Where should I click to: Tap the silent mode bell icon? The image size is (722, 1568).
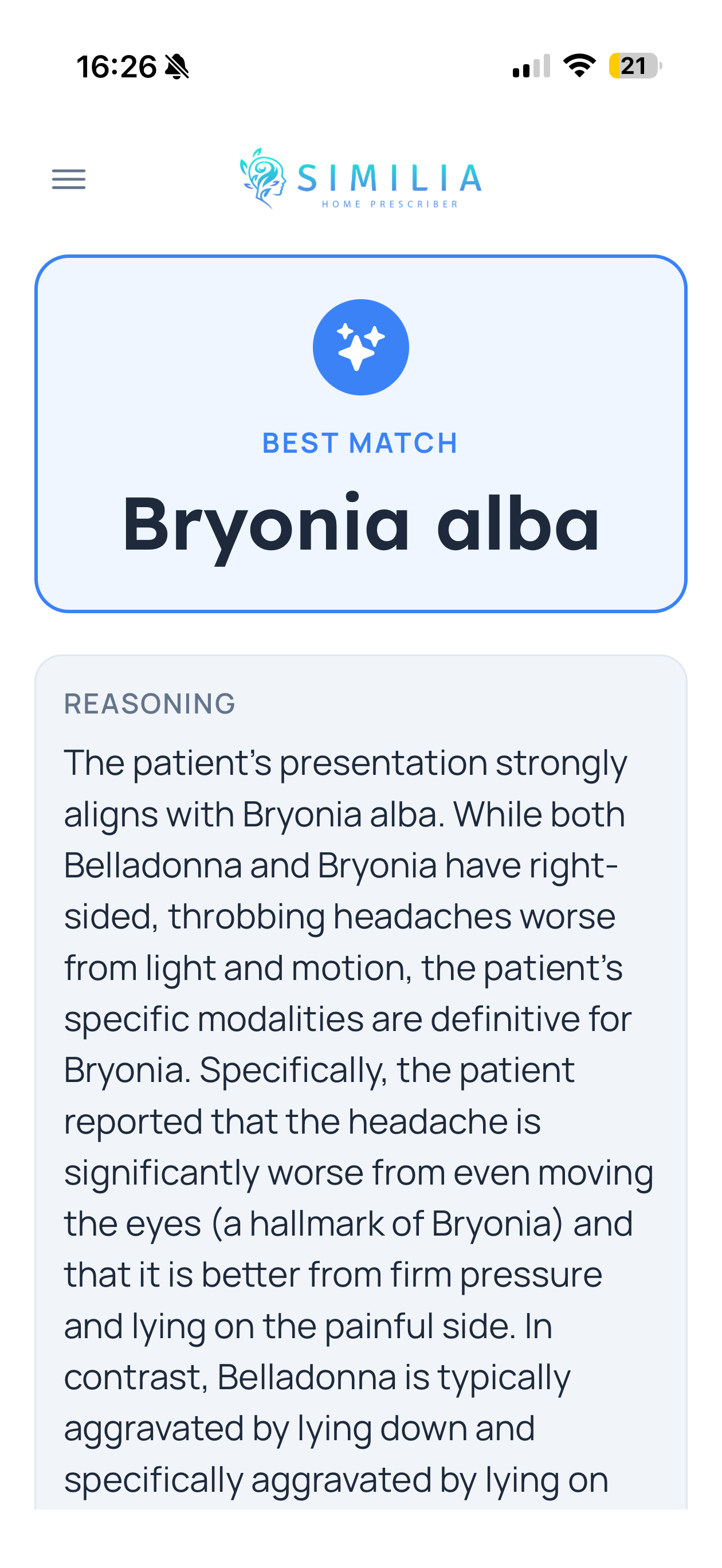(177, 66)
